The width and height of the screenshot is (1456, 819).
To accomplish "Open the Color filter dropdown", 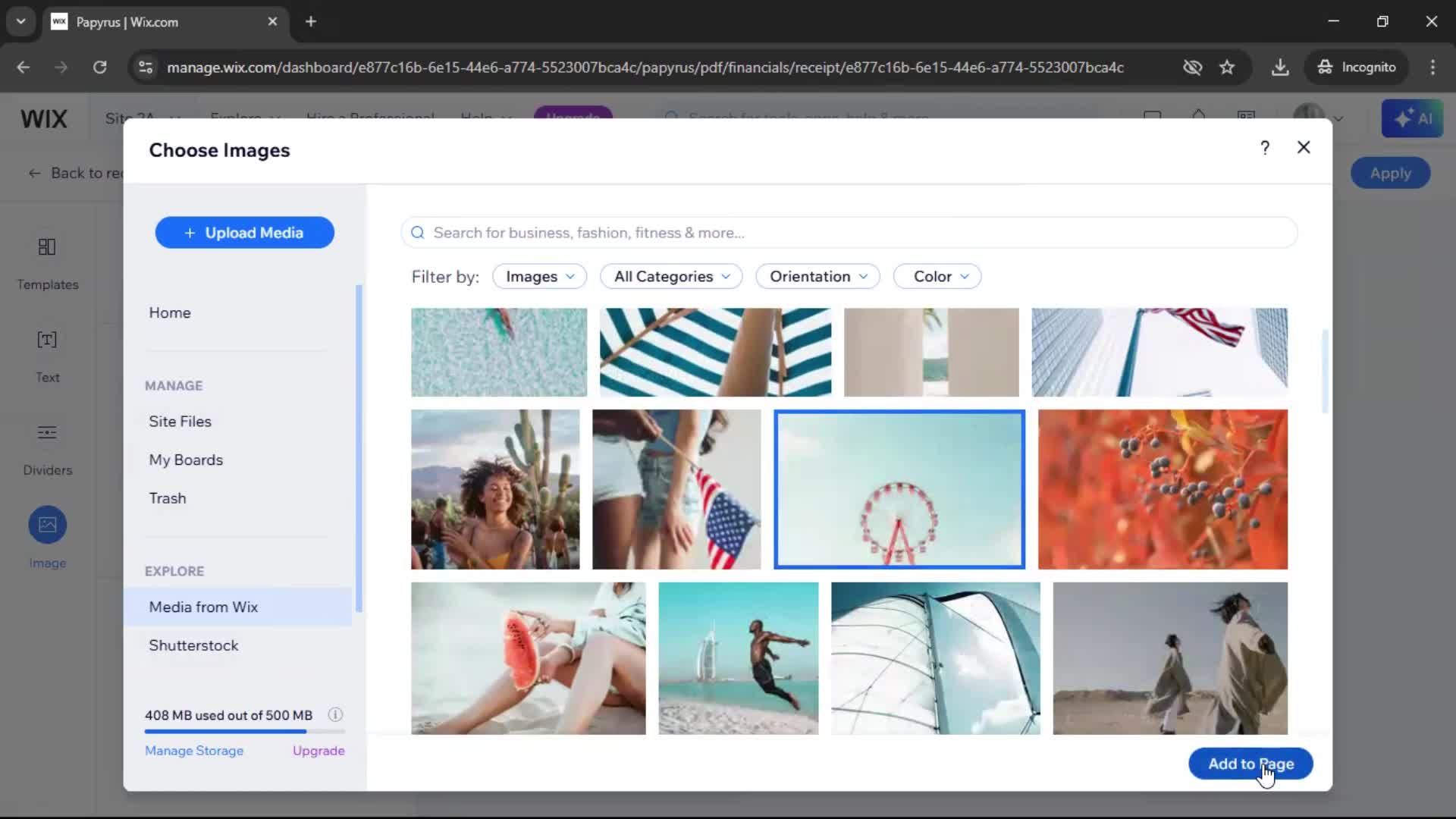I will pyautogui.click(x=938, y=277).
